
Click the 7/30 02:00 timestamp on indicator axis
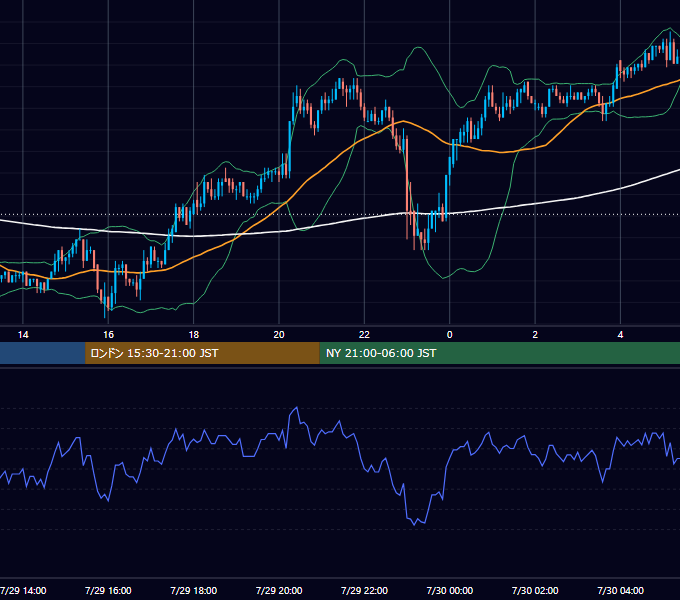click(x=535, y=590)
